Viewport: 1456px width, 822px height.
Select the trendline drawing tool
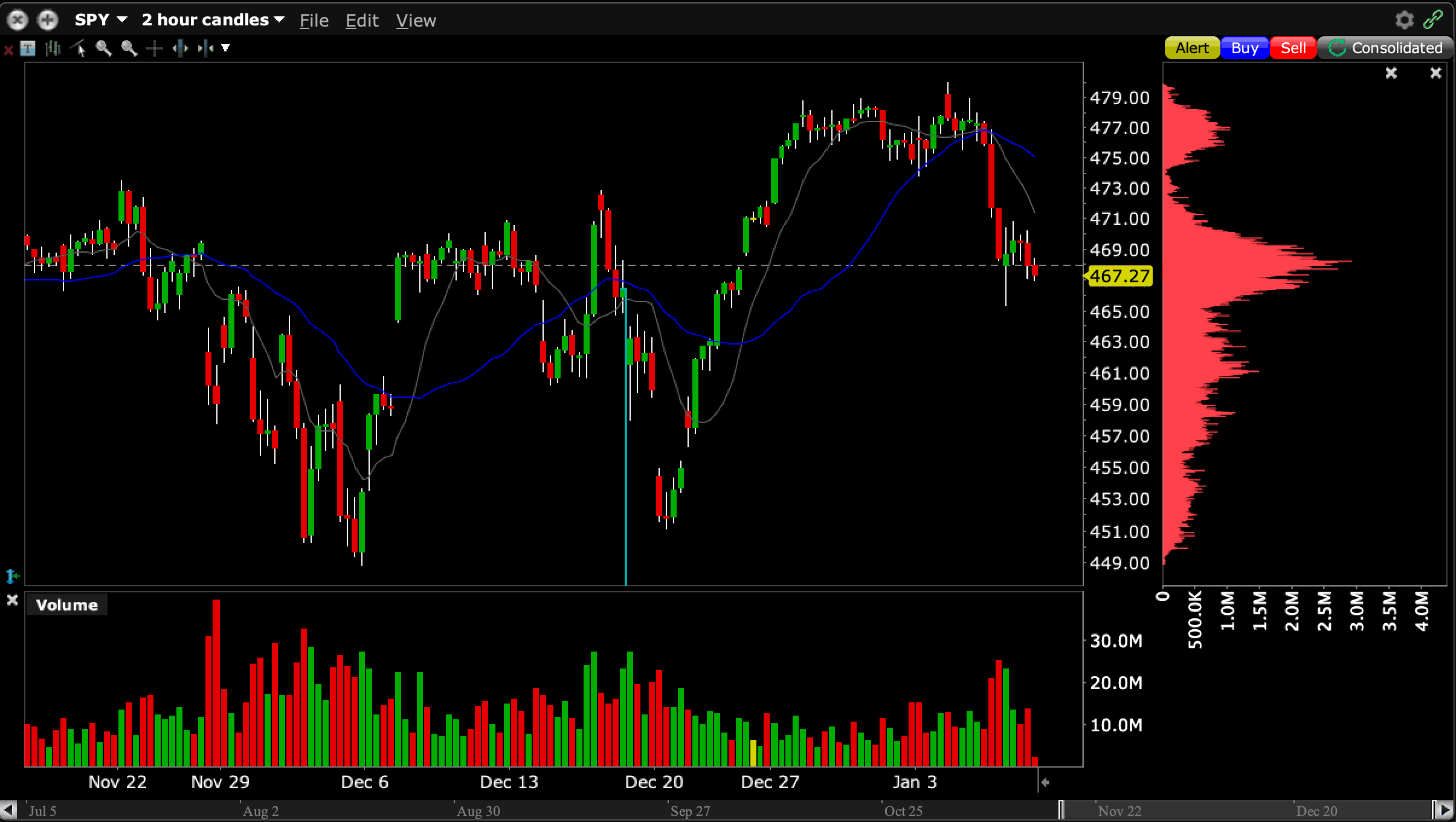tap(79, 48)
